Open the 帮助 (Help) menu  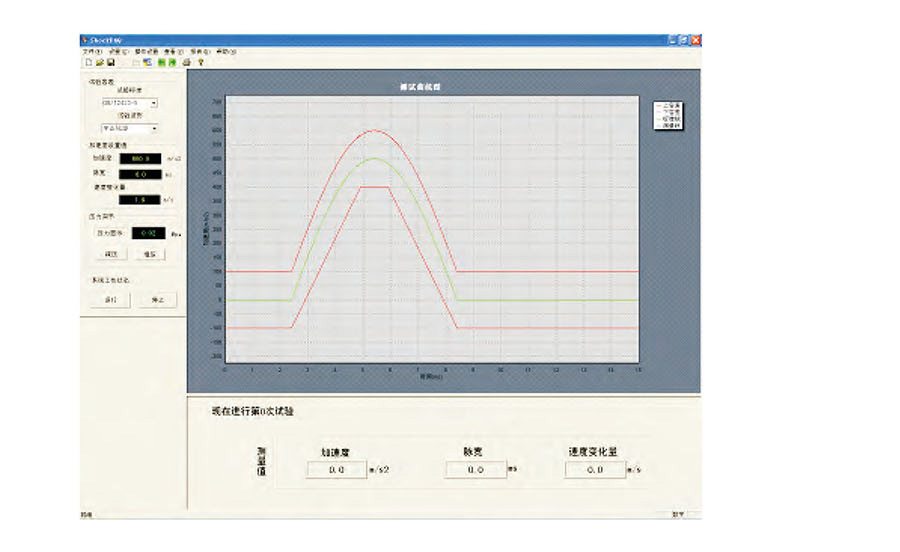pyautogui.click(x=225, y=50)
